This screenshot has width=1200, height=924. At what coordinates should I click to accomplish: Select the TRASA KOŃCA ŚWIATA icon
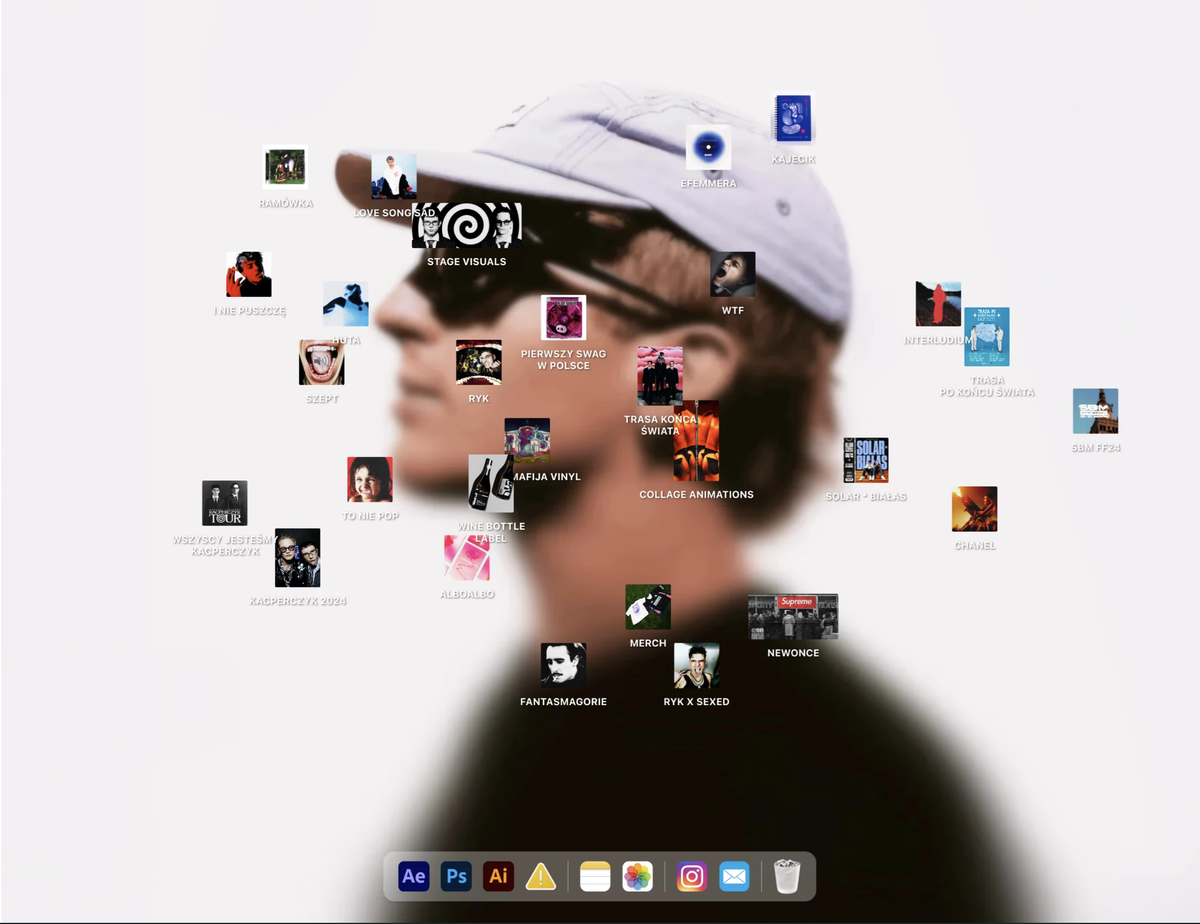[x=660, y=376]
